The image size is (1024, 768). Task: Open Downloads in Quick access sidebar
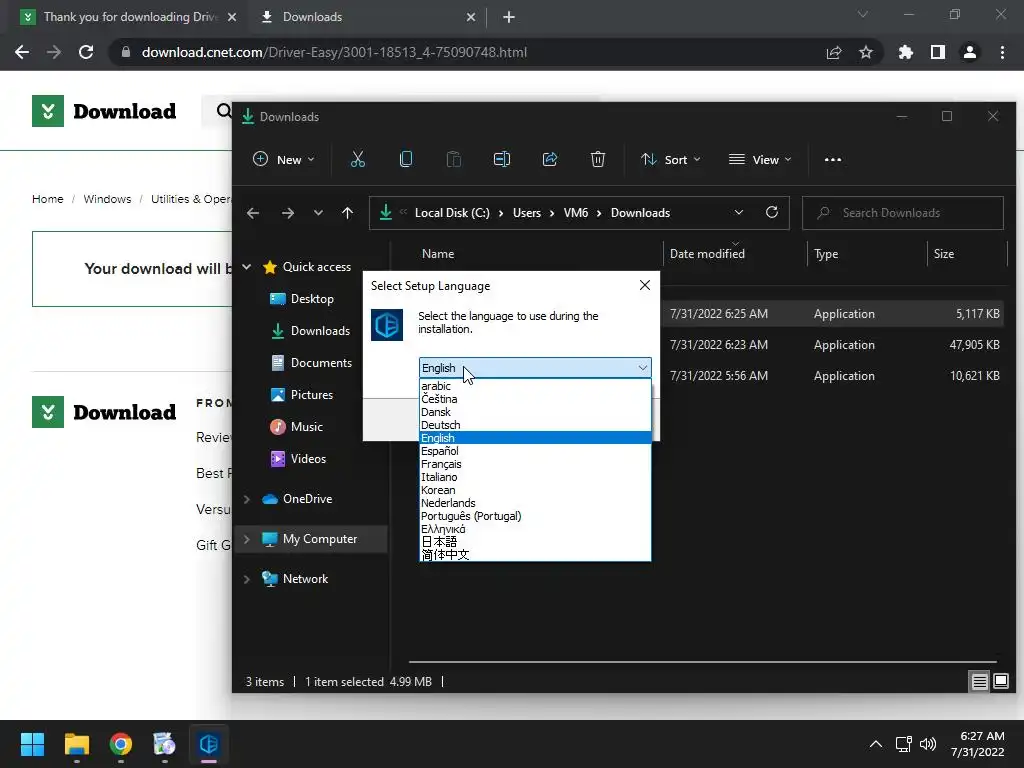tap(320, 330)
